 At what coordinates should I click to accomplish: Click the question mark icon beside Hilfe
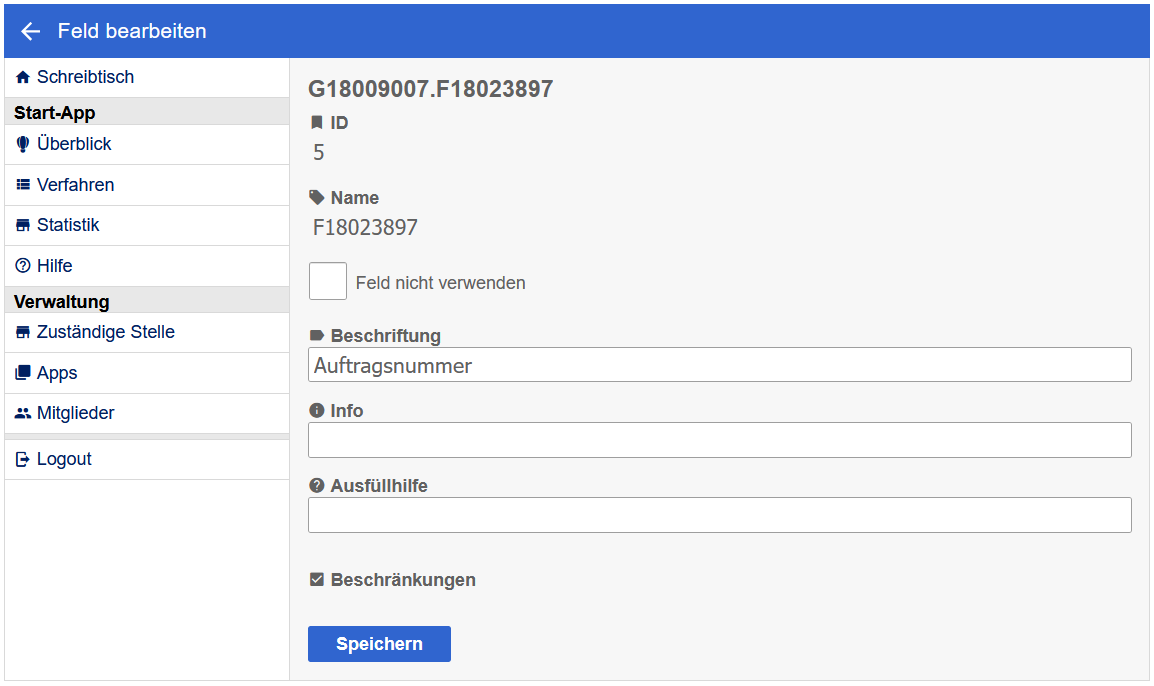pos(23,266)
